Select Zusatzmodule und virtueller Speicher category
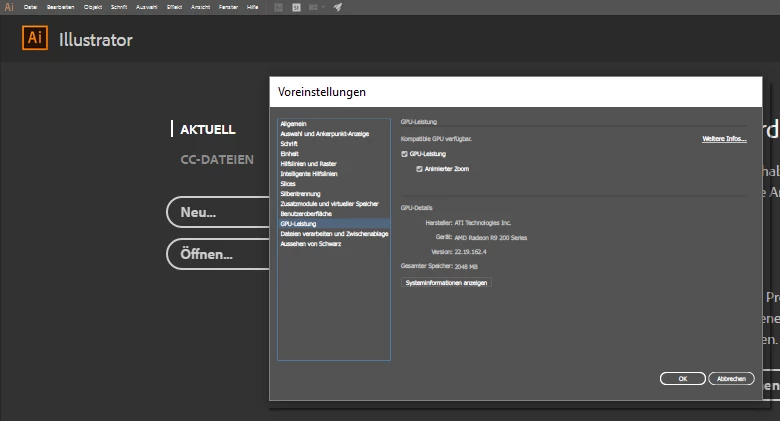The width and height of the screenshot is (780, 421). pyautogui.click(x=334, y=204)
